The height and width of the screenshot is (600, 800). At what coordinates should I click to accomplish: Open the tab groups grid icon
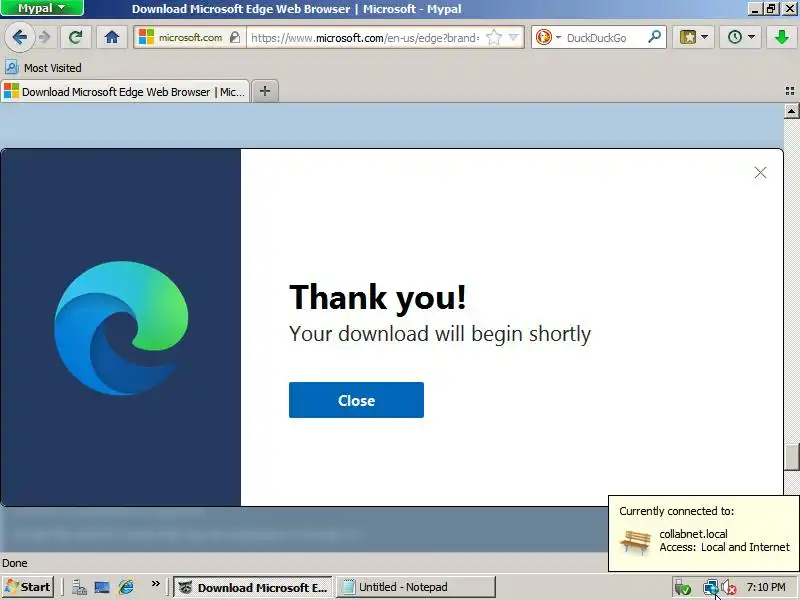789,91
